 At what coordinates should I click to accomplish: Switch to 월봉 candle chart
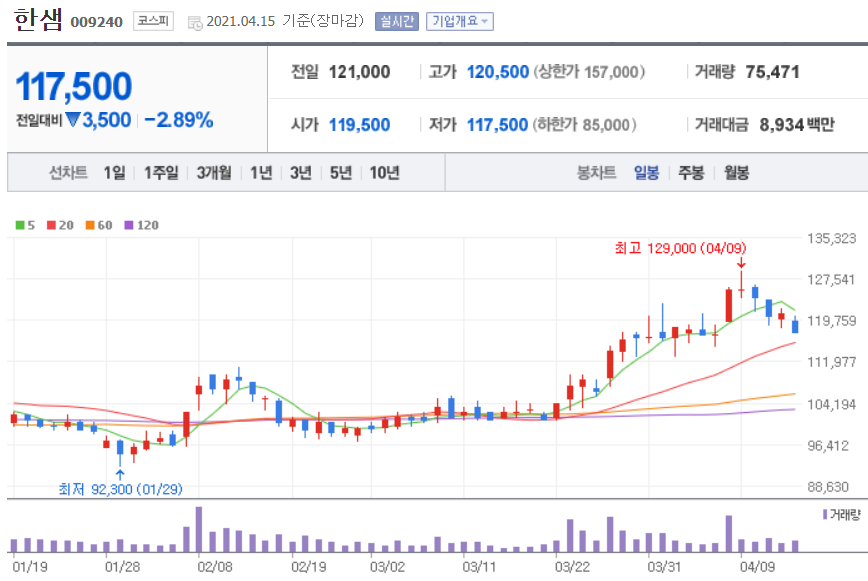coord(737,173)
